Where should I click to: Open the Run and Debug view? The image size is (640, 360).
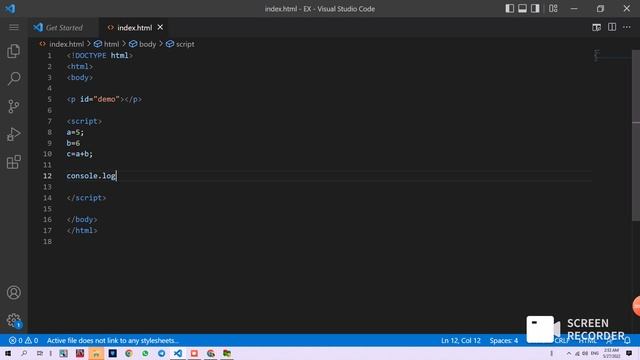(x=13, y=134)
